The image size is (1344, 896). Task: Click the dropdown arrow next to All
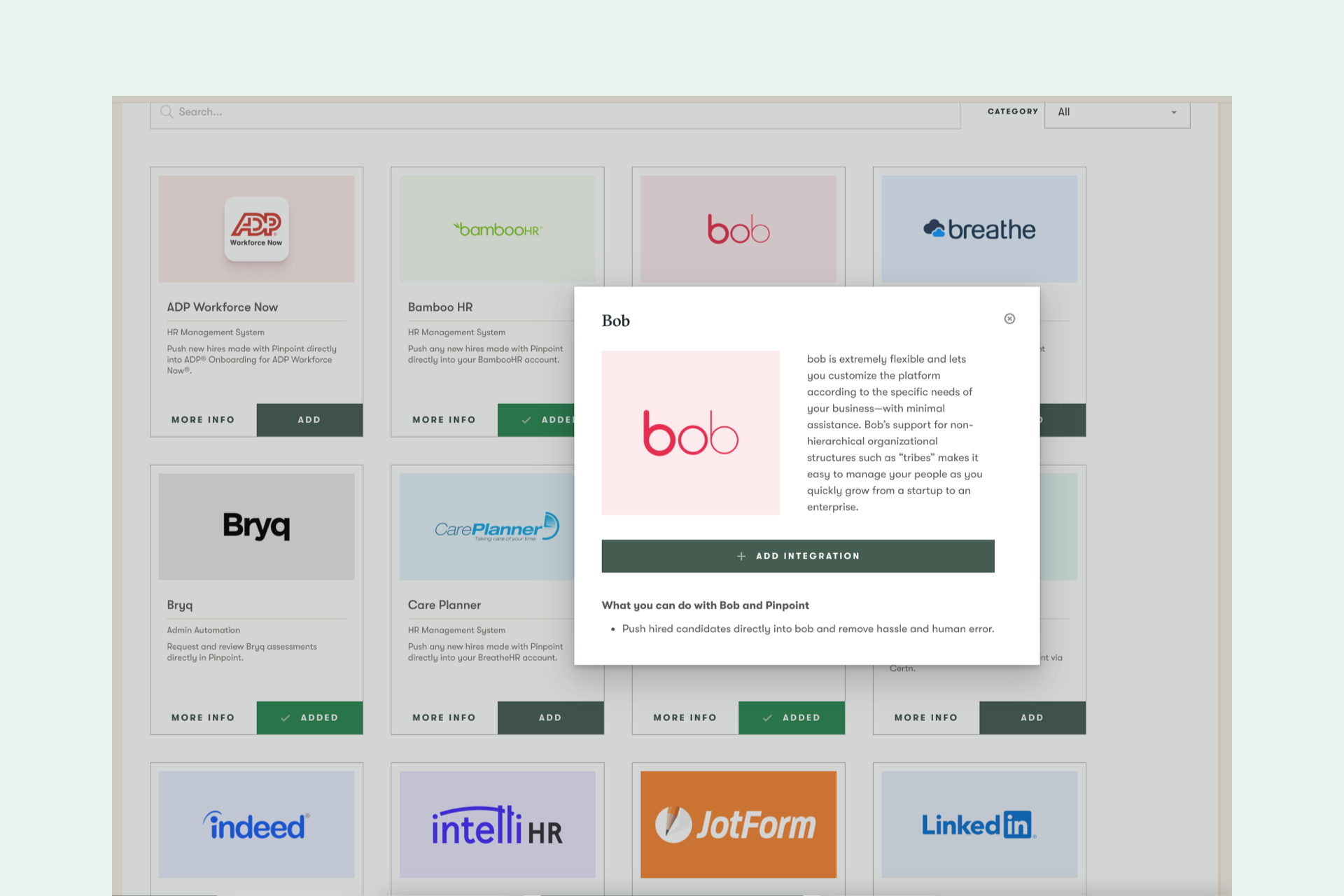(x=1174, y=112)
